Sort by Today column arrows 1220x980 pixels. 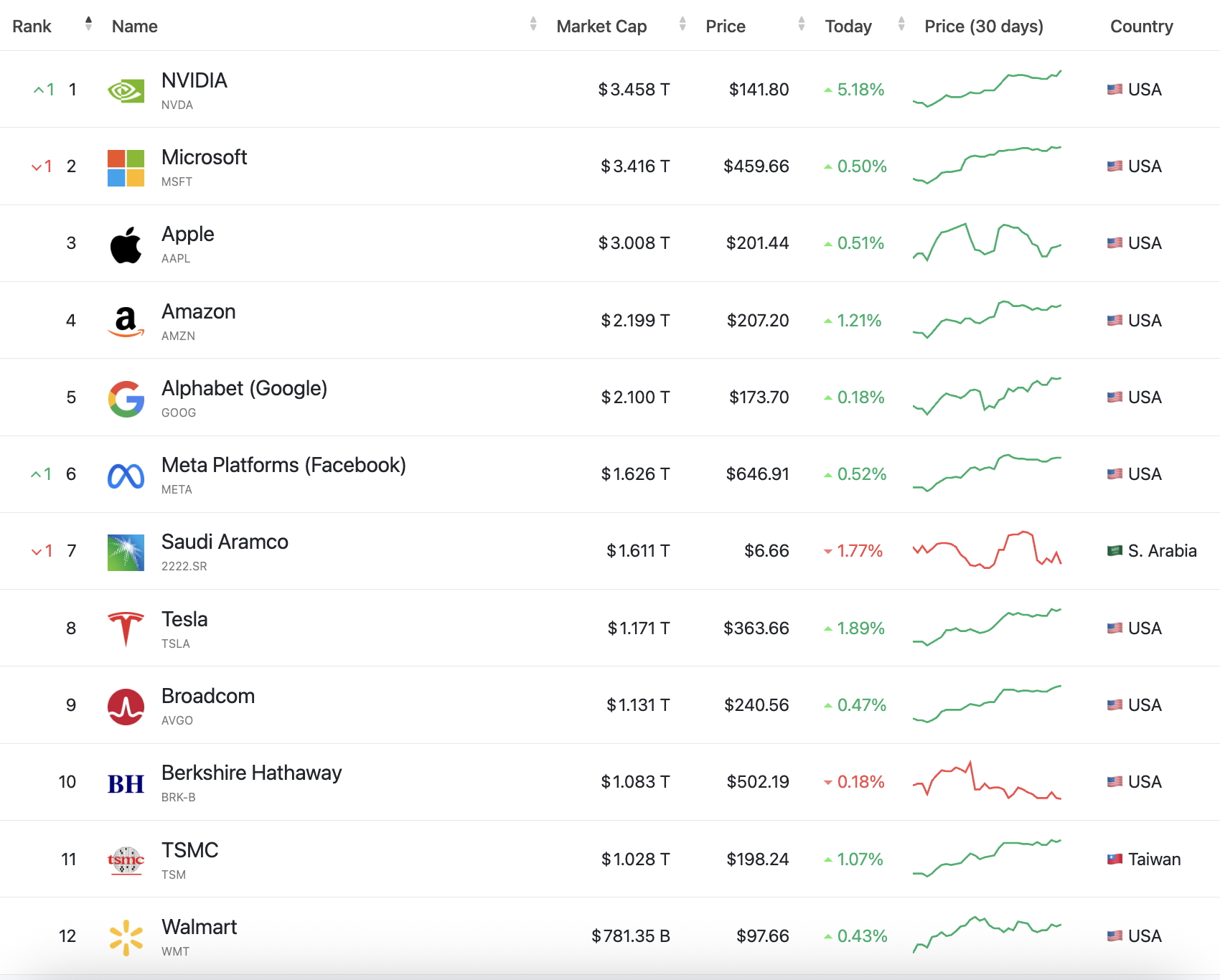901,24
